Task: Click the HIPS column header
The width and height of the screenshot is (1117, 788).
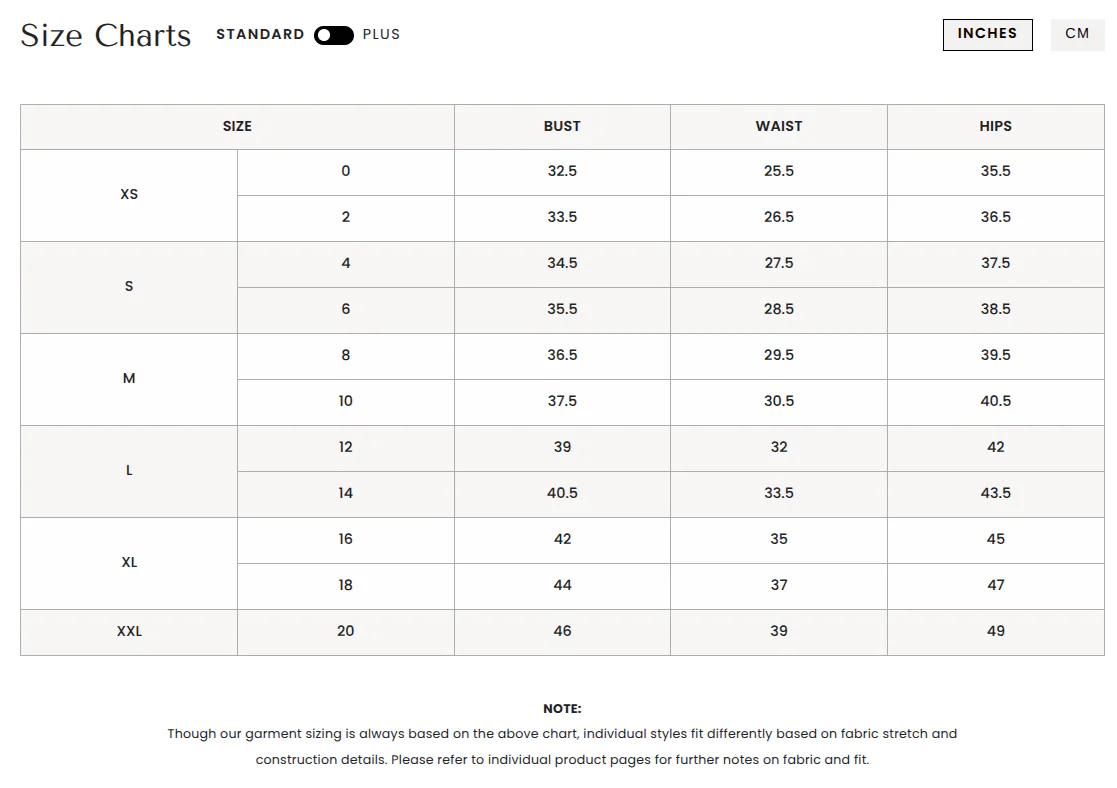Action: tap(995, 127)
